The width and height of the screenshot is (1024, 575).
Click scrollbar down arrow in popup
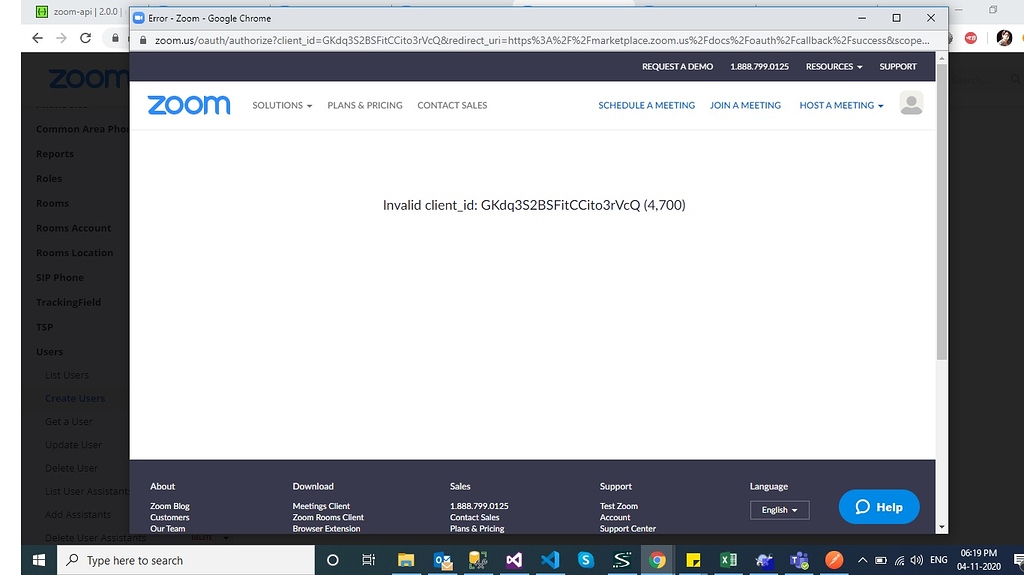click(942, 527)
